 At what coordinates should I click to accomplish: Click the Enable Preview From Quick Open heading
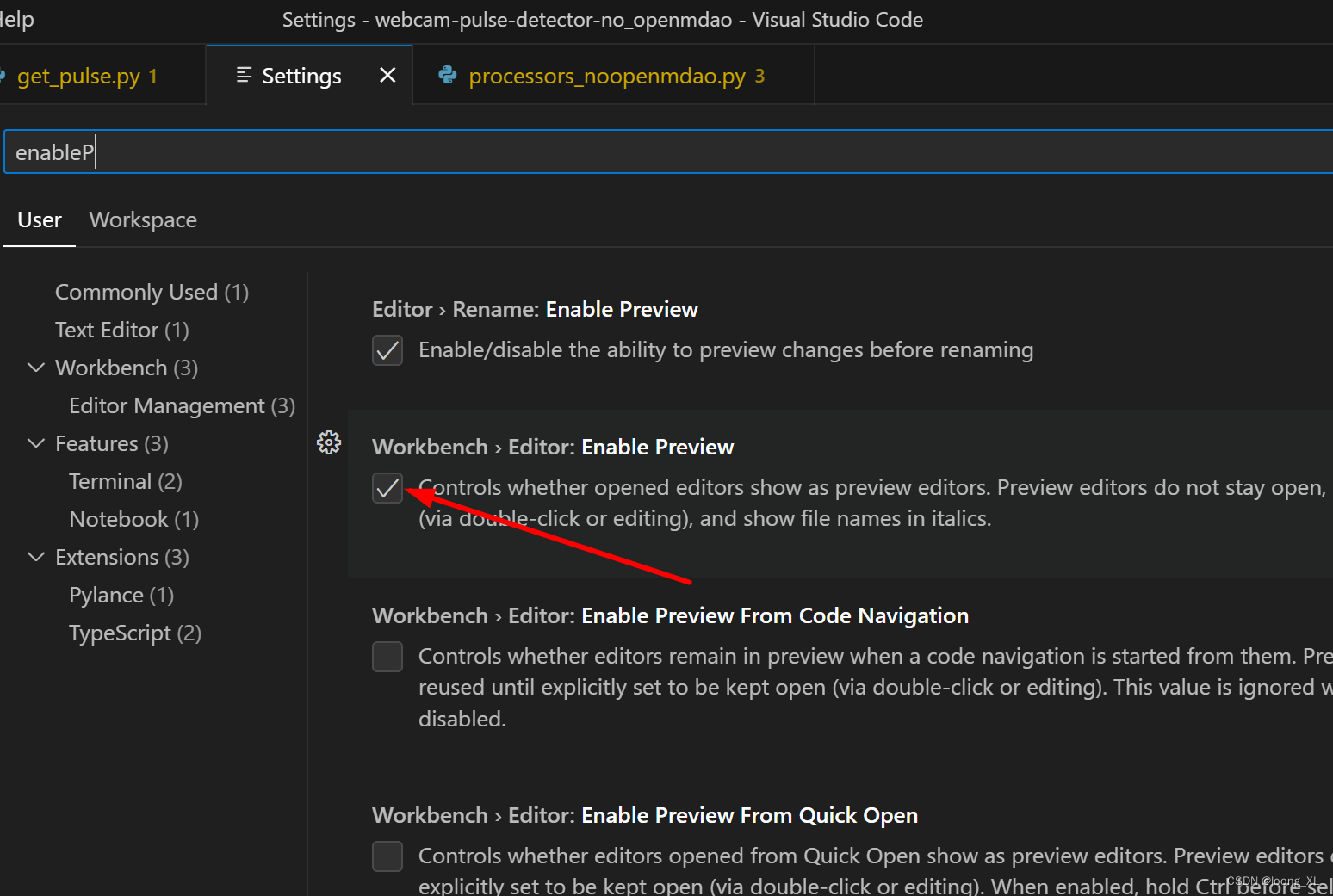tap(645, 816)
